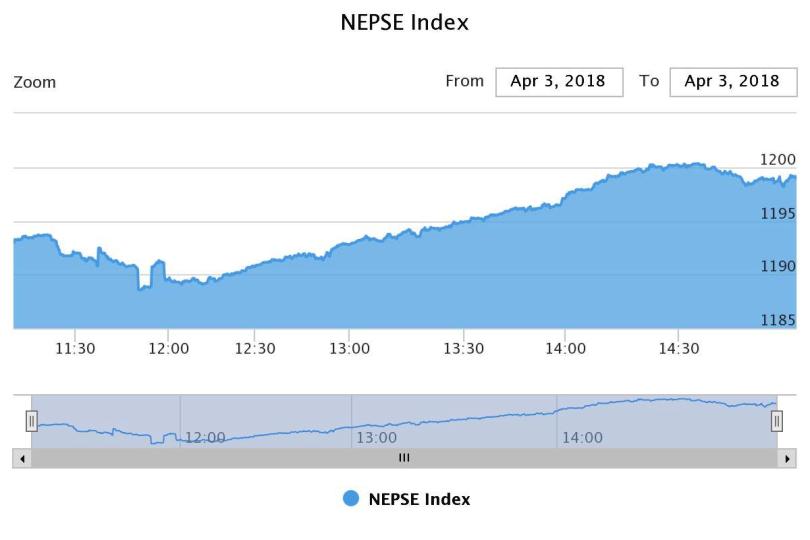
Task: Click the NEPSE Index chart title
Action: coord(405,22)
